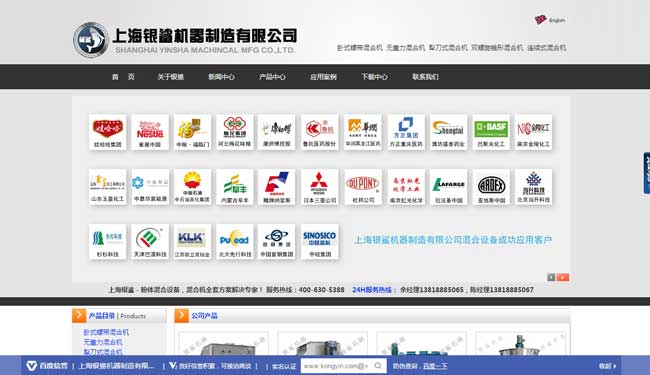Open the Lafarge logo tile
Viewport: 650px width, 375px height.
point(448,187)
